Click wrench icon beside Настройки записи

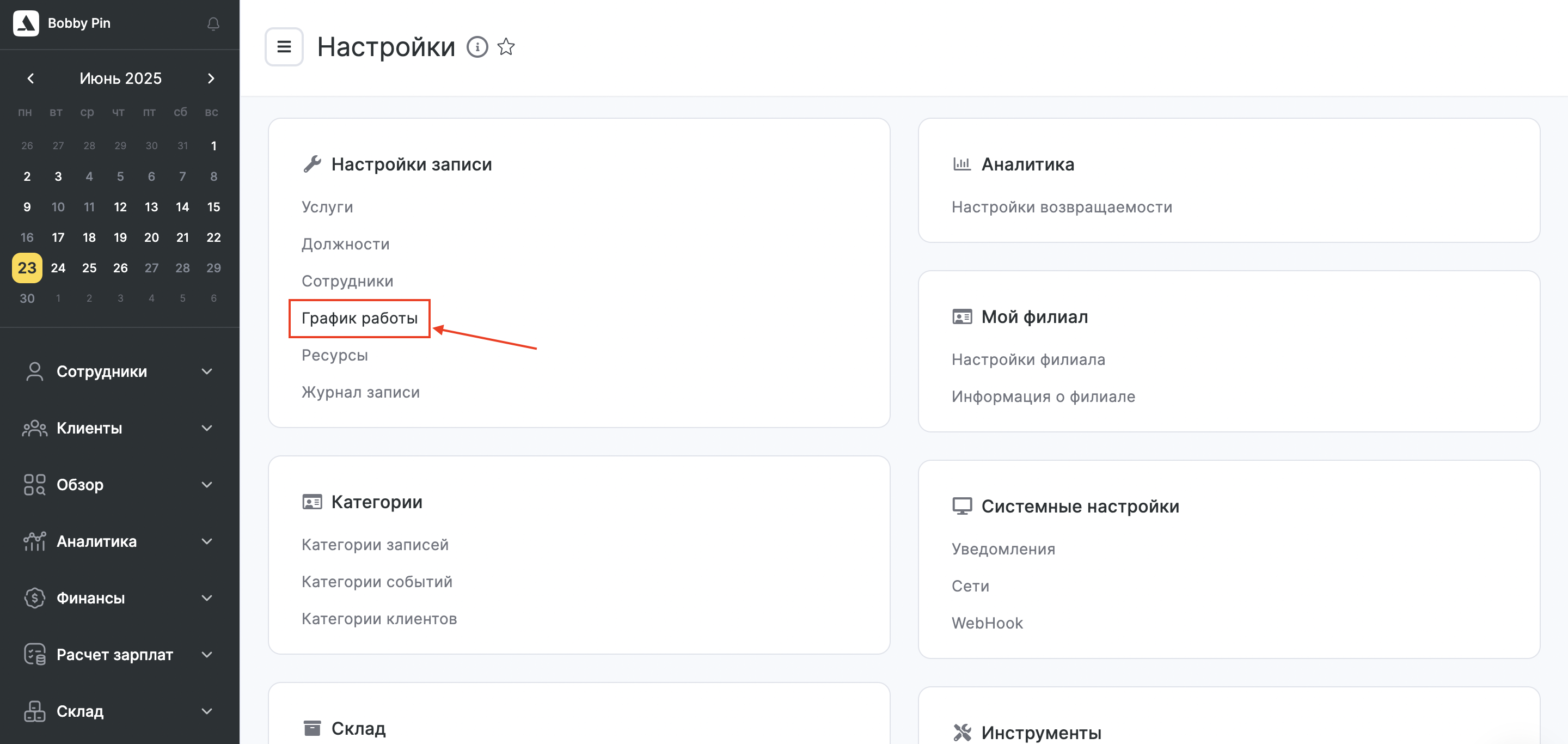(313, 164)
